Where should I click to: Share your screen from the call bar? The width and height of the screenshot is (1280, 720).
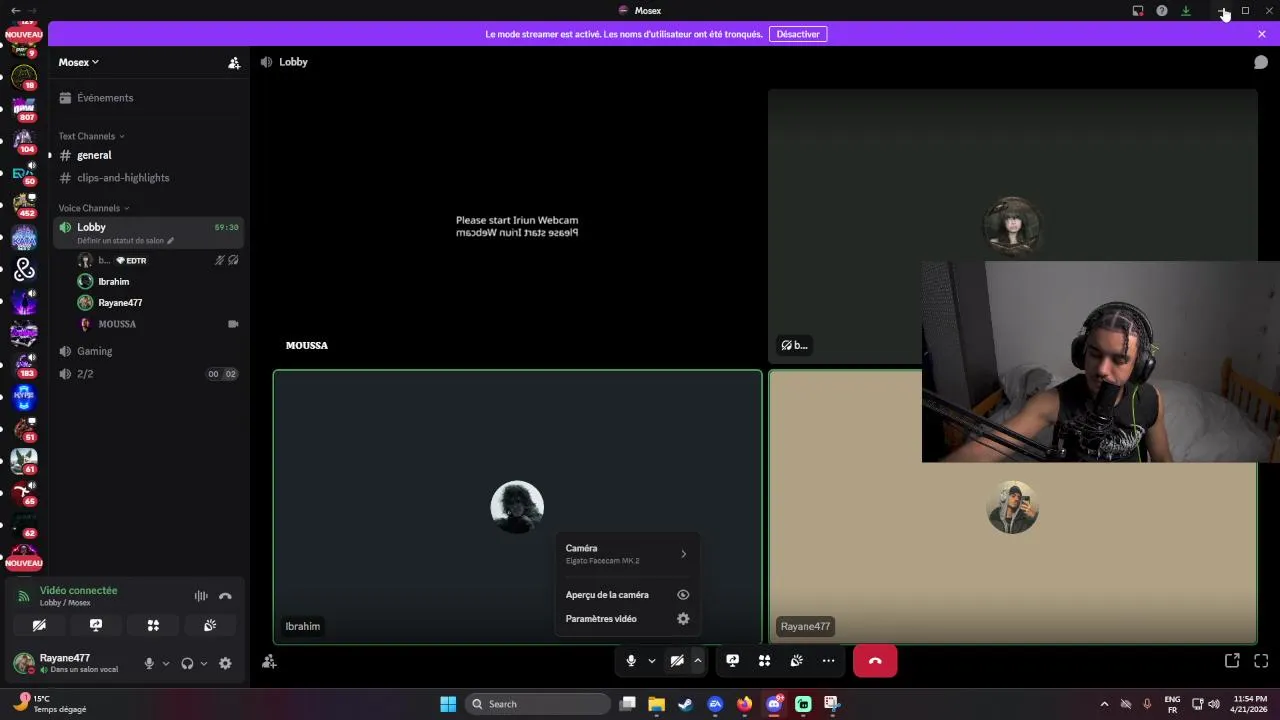[x=733, y=661]
